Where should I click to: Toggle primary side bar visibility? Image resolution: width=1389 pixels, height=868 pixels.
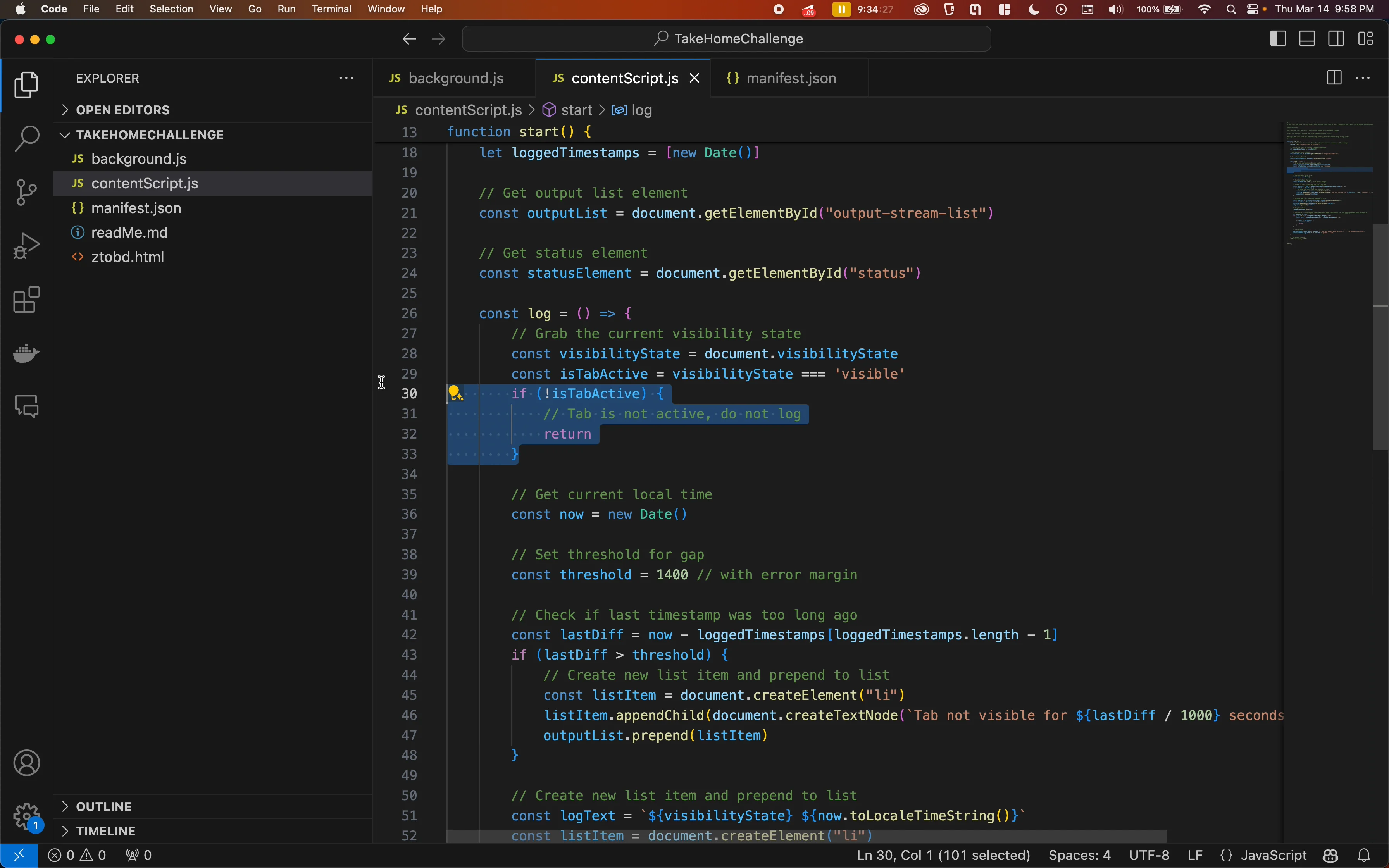(1278, 39)
